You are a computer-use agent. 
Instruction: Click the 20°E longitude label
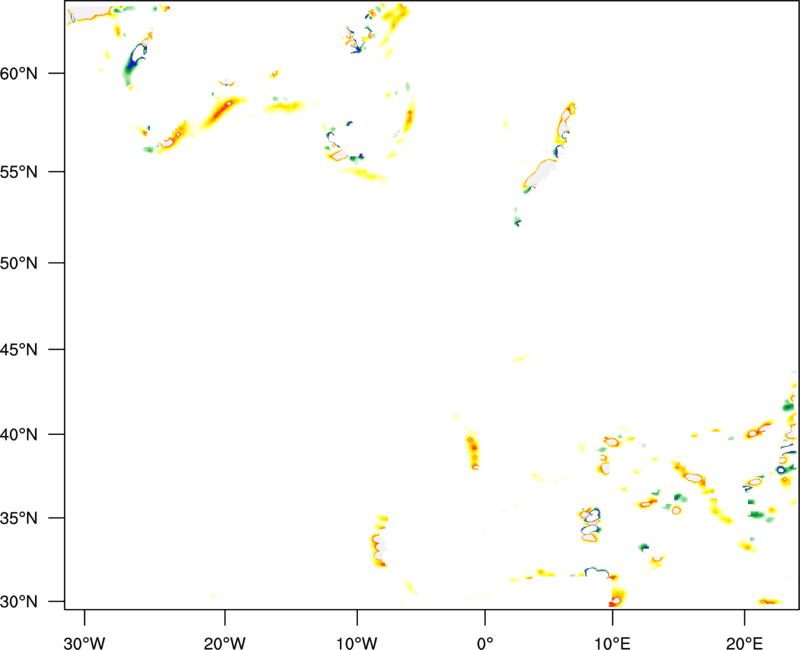point(744,643)
